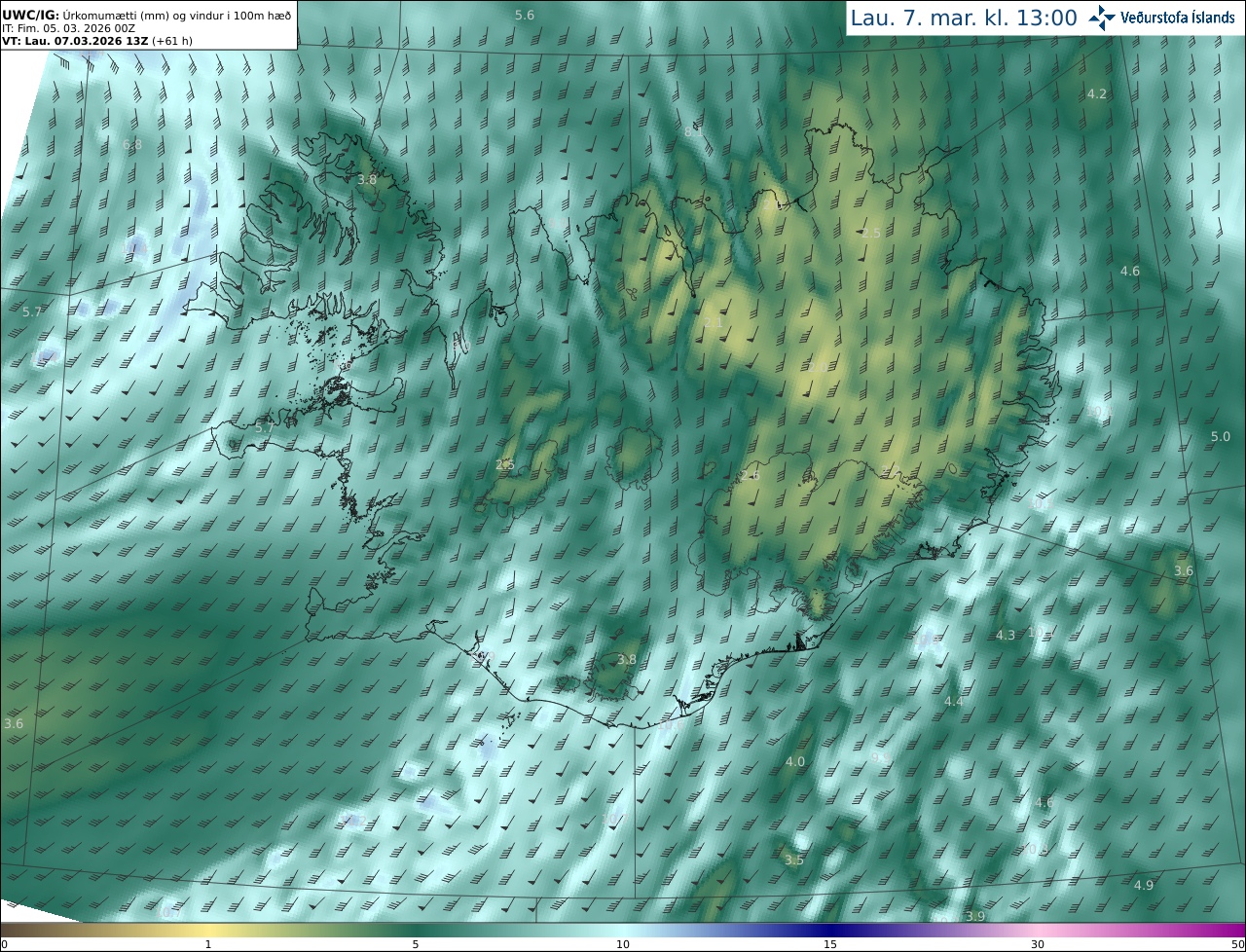
Task: Click the '30' label on color scale
Action: coord(1038,944)
